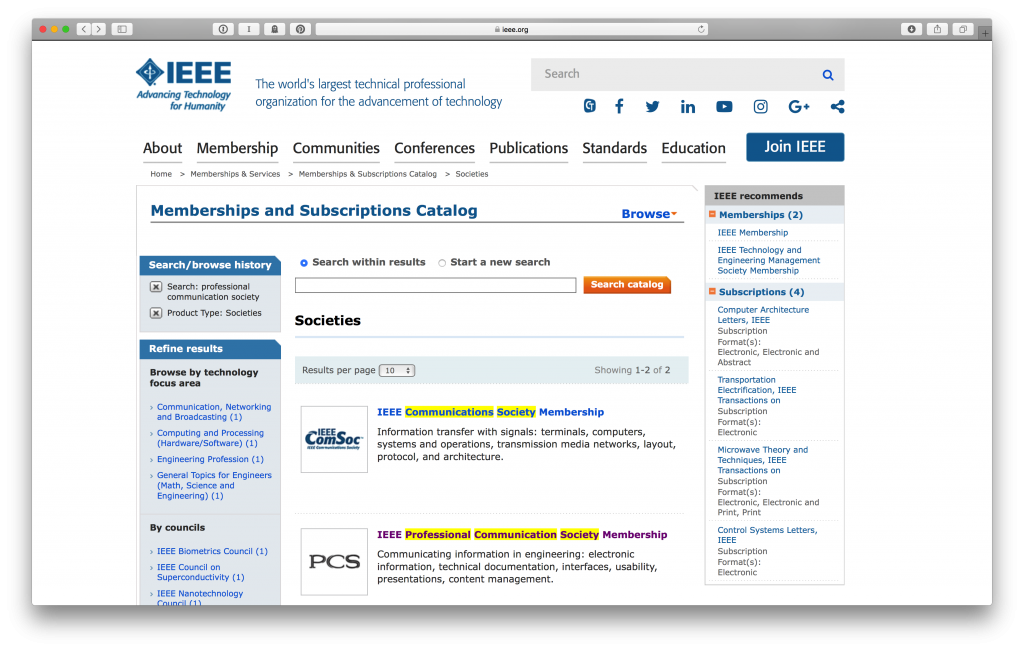The width and height of the screenshot is (1024, 651).
Task: Filter by Computing and Processing
Action: coord(210,438)
